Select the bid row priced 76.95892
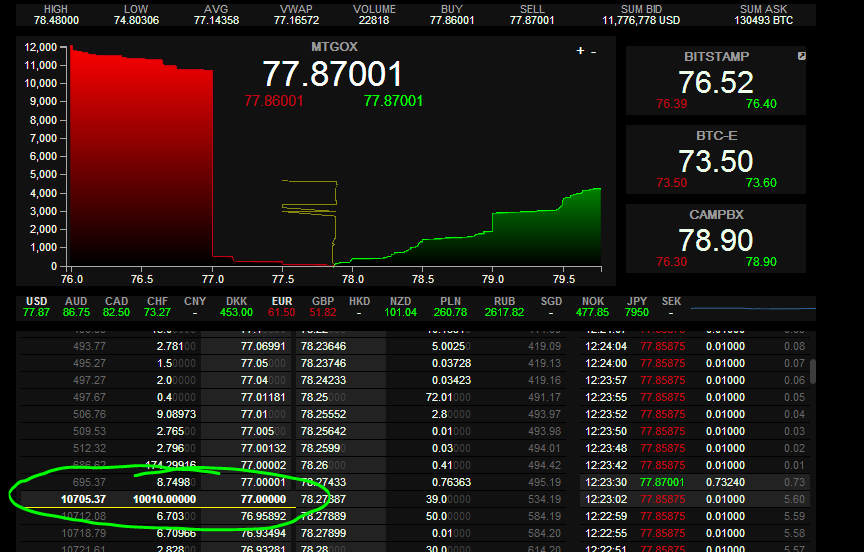Screen dimensions: 864x552 [x=156, y=516]
